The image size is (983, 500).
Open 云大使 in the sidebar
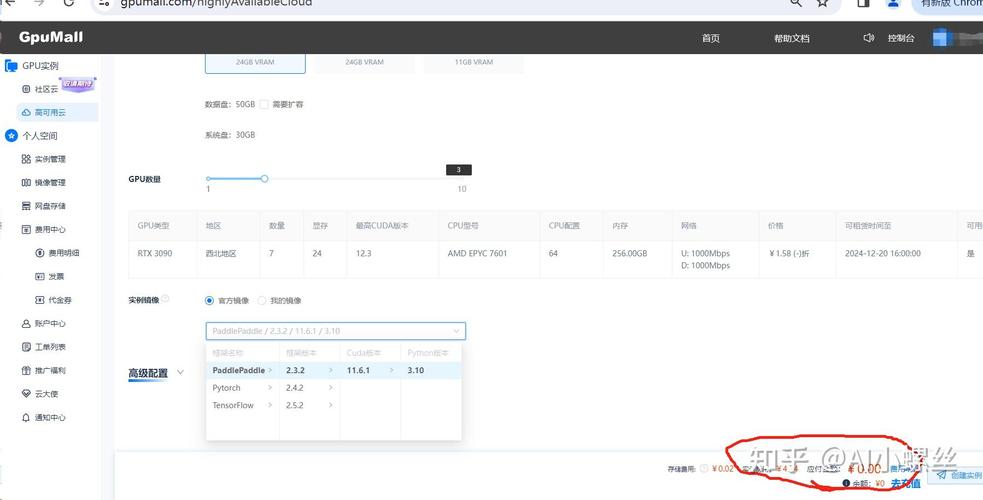(x=46, y=394)
